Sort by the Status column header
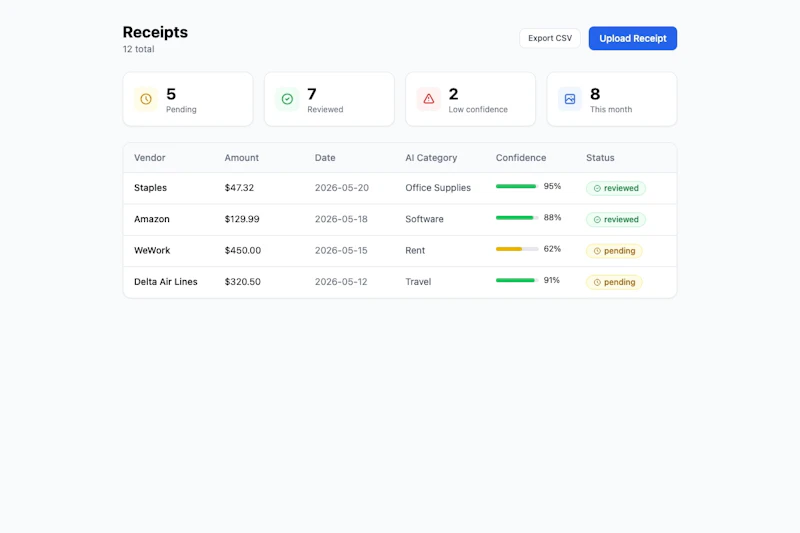800x533 pixels. coord(600,158)
